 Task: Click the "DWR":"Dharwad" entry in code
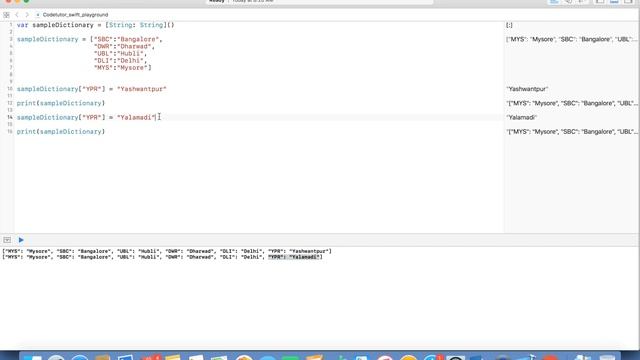(x=124, y=47)
